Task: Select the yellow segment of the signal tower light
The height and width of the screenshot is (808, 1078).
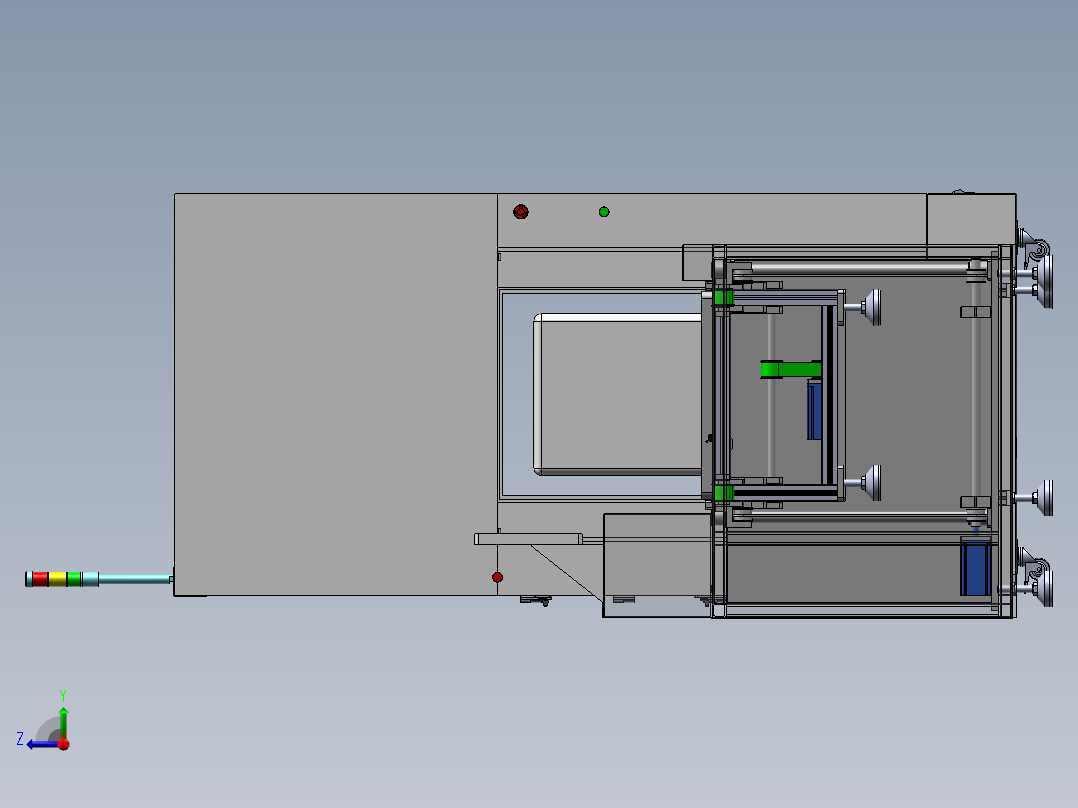Action: point(58,579)
